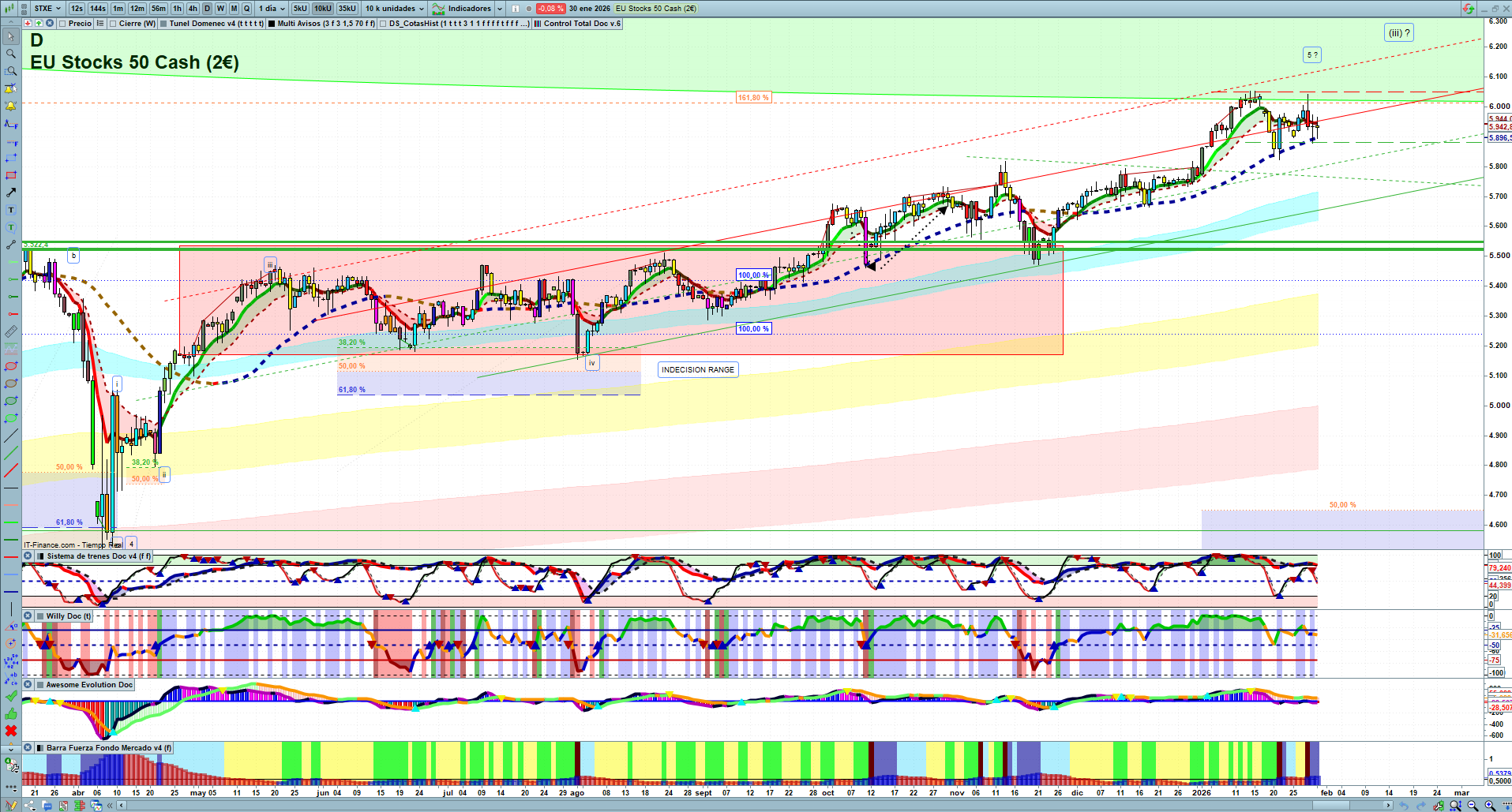The width and height of the screenshot is (1512, 812).
Task: Click the green up-arrow panel icon
Action: point(39,24)
